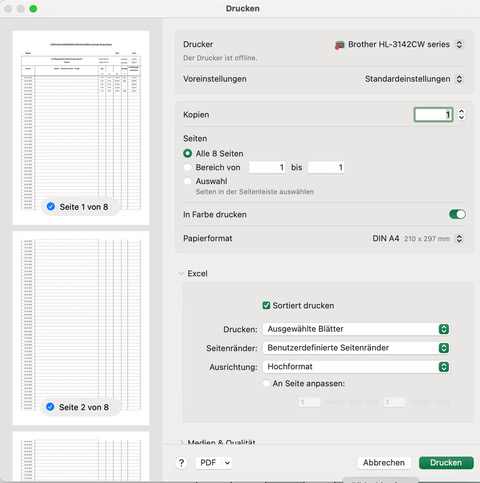Image resolution: width=480 pixels, height=483 pixels.
Task: Click the Brother printer icon
Action: click(x=339, y=45)
